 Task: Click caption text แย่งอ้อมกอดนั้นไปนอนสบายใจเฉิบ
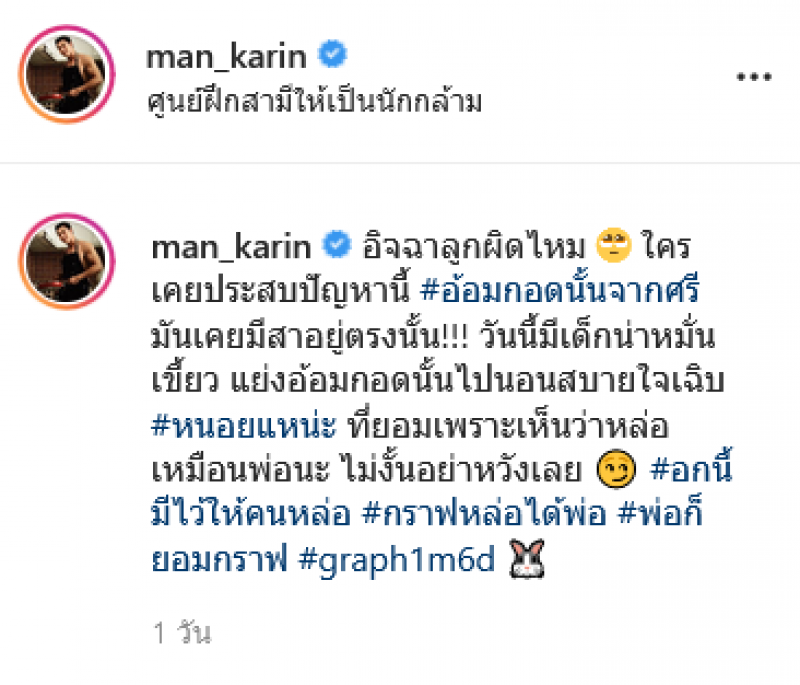pyautogui.click(x=477, y=380)
